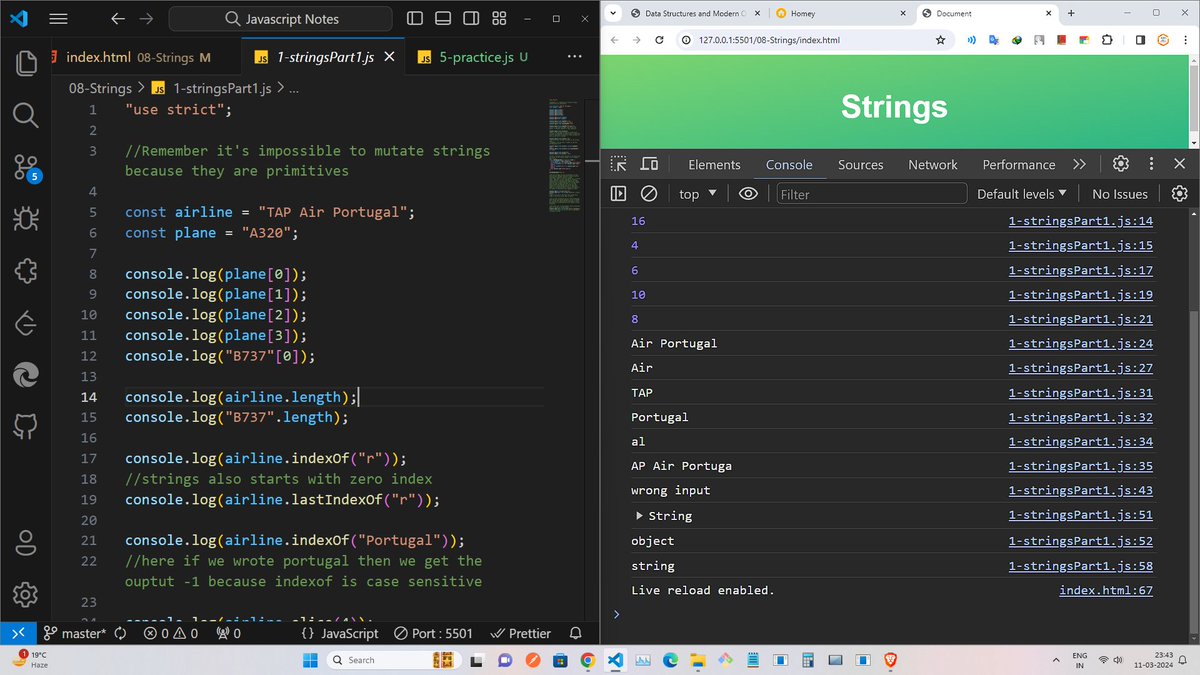Open the VS Code hamburger menu
This screenshot has height=675, width=1200.
(x=58, y=18)
